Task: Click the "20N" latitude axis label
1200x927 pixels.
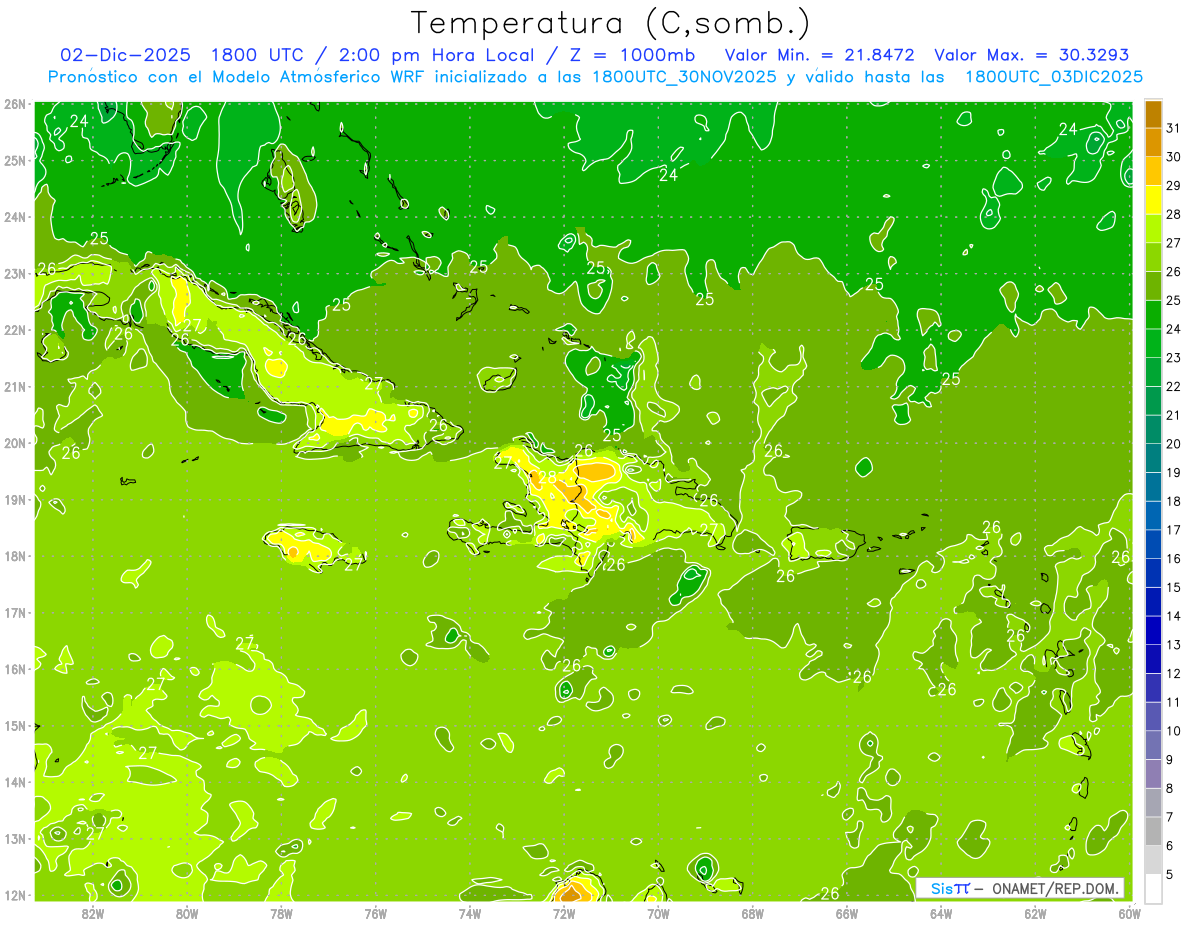Action: [x=14, y=443]
